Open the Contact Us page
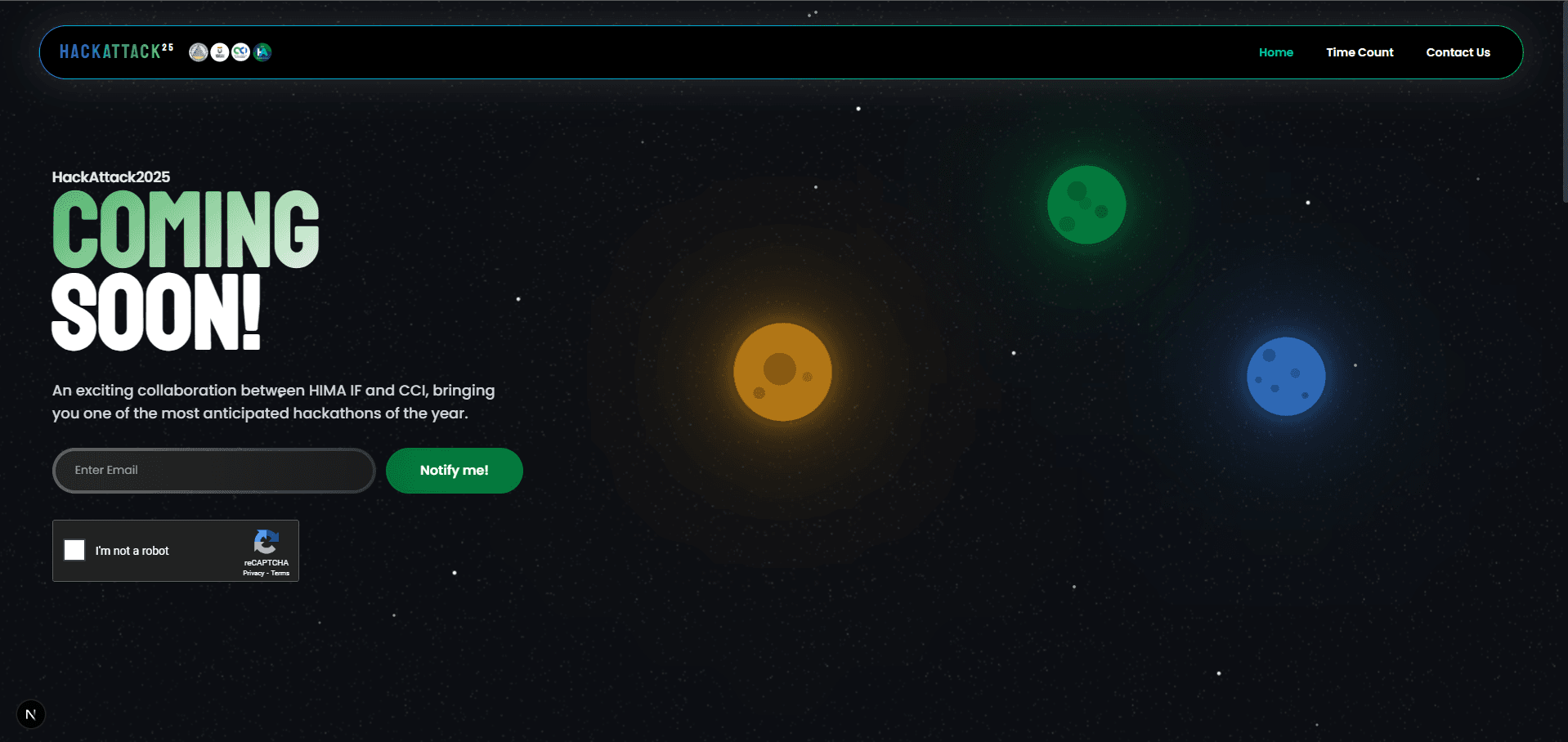Image resolution: width=1568 pixels, height=742 pixels. coord(1458,51)
